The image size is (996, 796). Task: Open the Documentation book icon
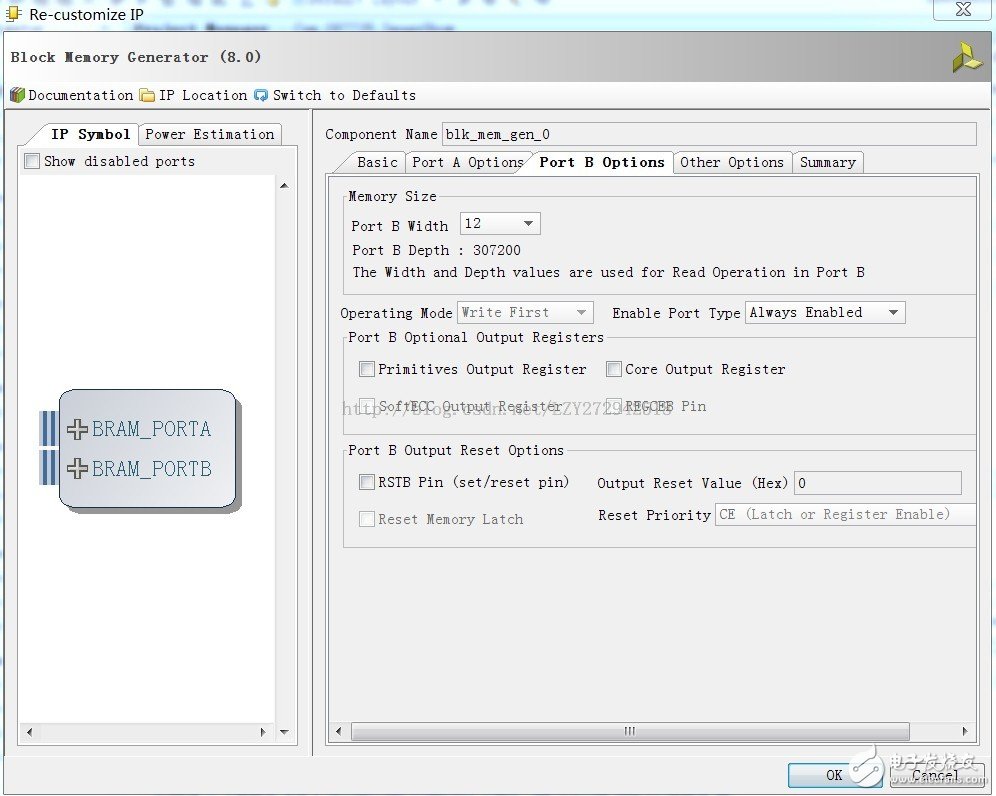(17, 95)
